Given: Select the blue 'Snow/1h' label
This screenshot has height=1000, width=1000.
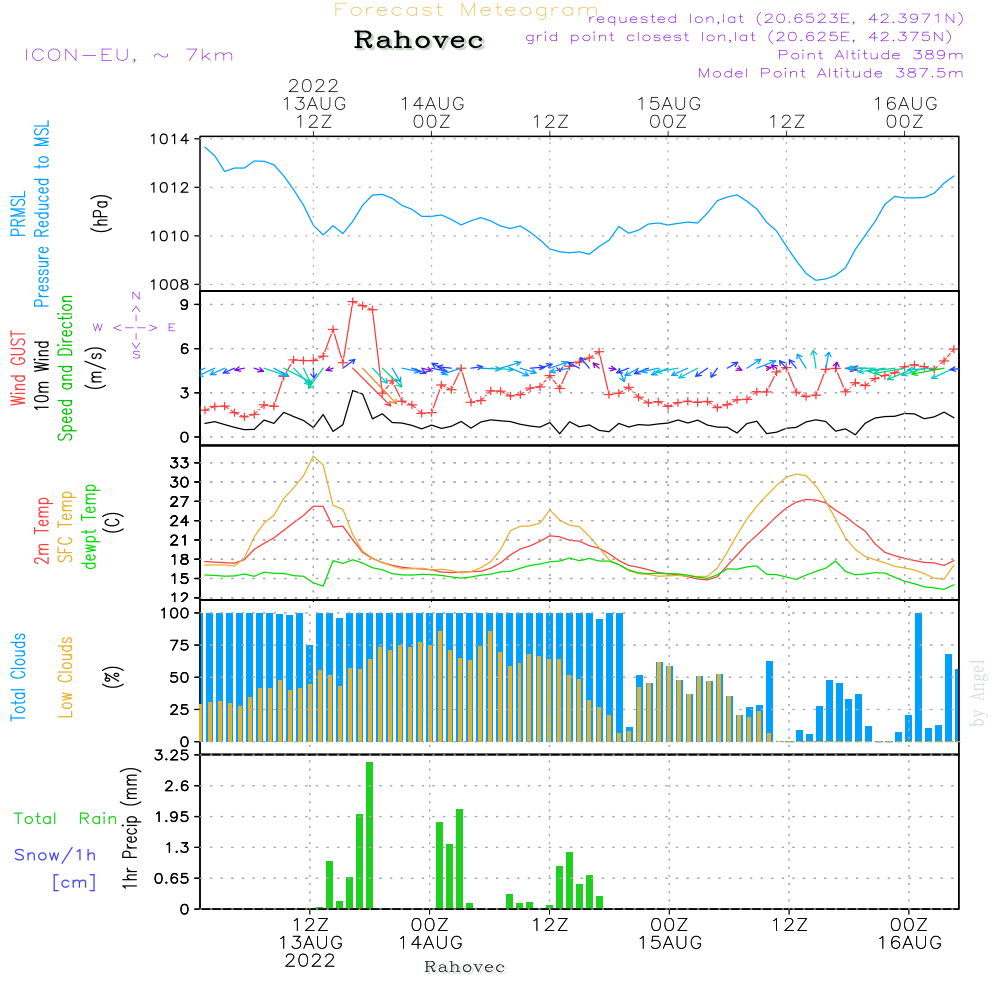Looking at the screenshot, I should point(55,855).
